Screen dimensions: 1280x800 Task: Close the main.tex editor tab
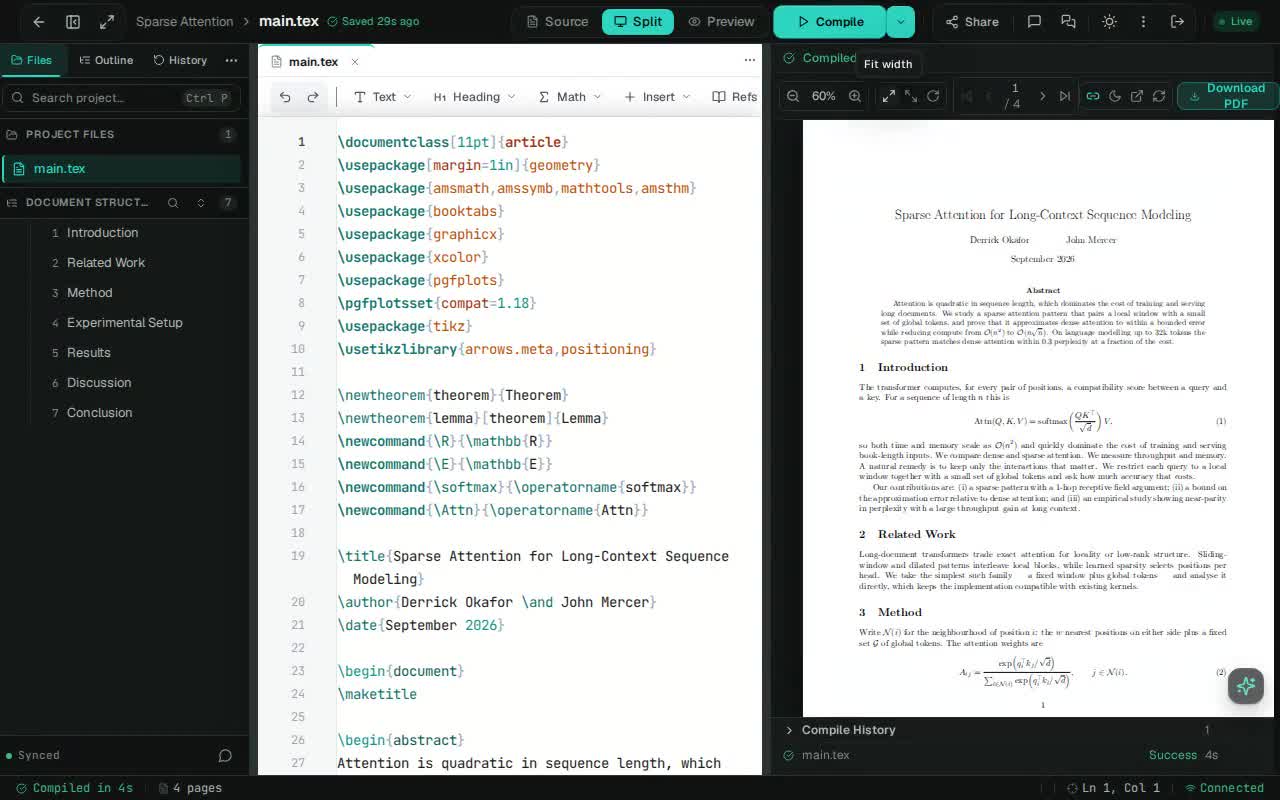pyautogui.click(x=354, y=62)
